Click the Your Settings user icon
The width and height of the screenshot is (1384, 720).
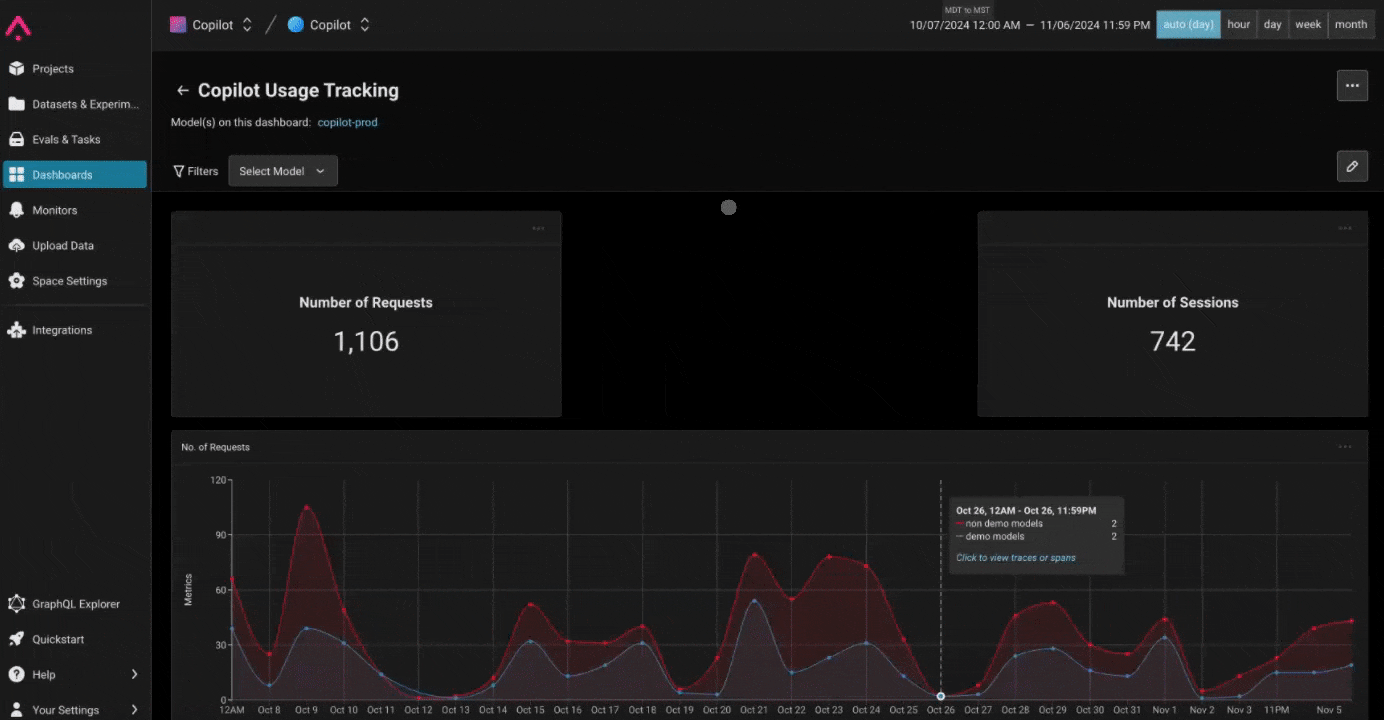tap(16, 709)
